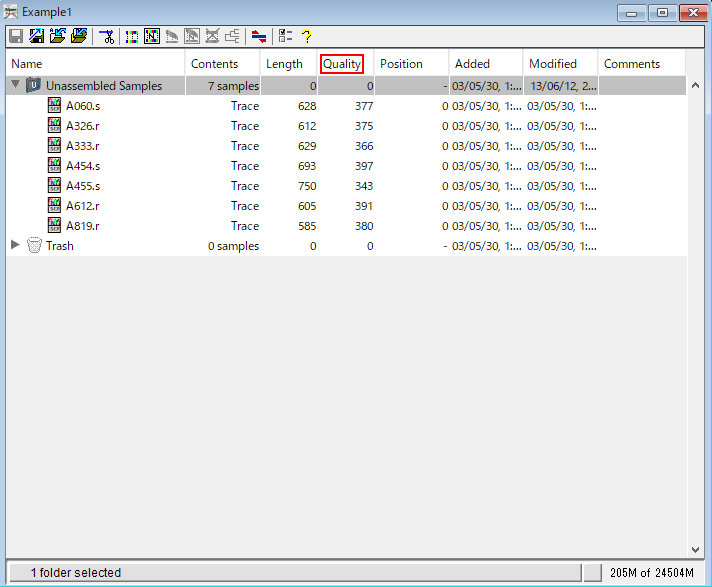Sort by the Comments column header
The image size is (712, 587).
pyautogui.click(x=642, y=64)
